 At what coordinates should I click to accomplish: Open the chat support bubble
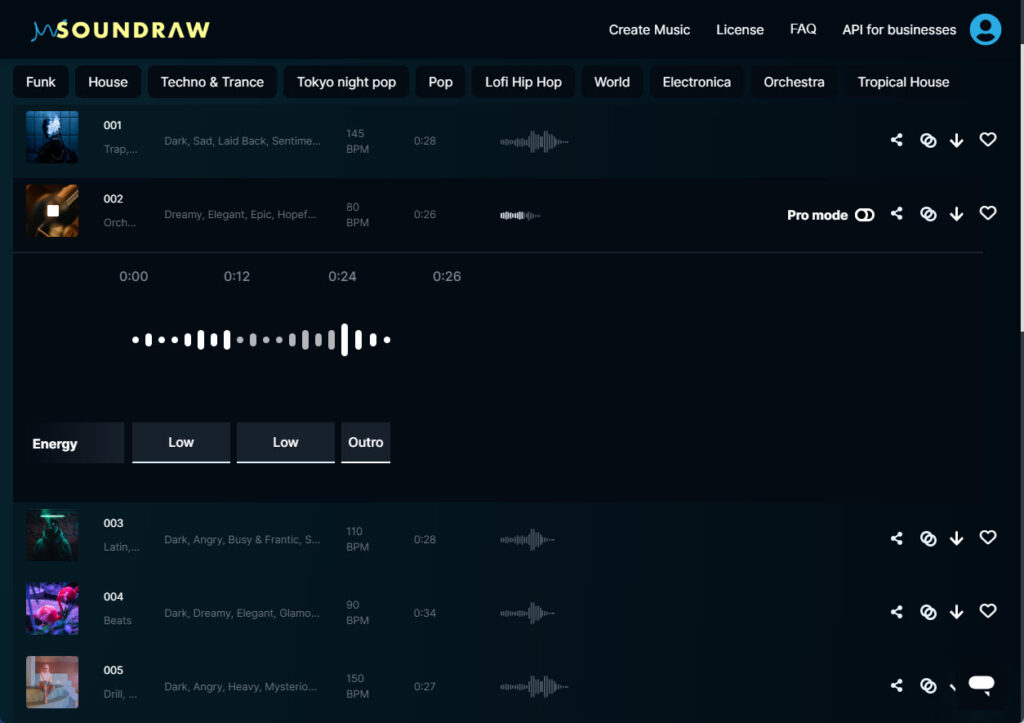point(982,685)
